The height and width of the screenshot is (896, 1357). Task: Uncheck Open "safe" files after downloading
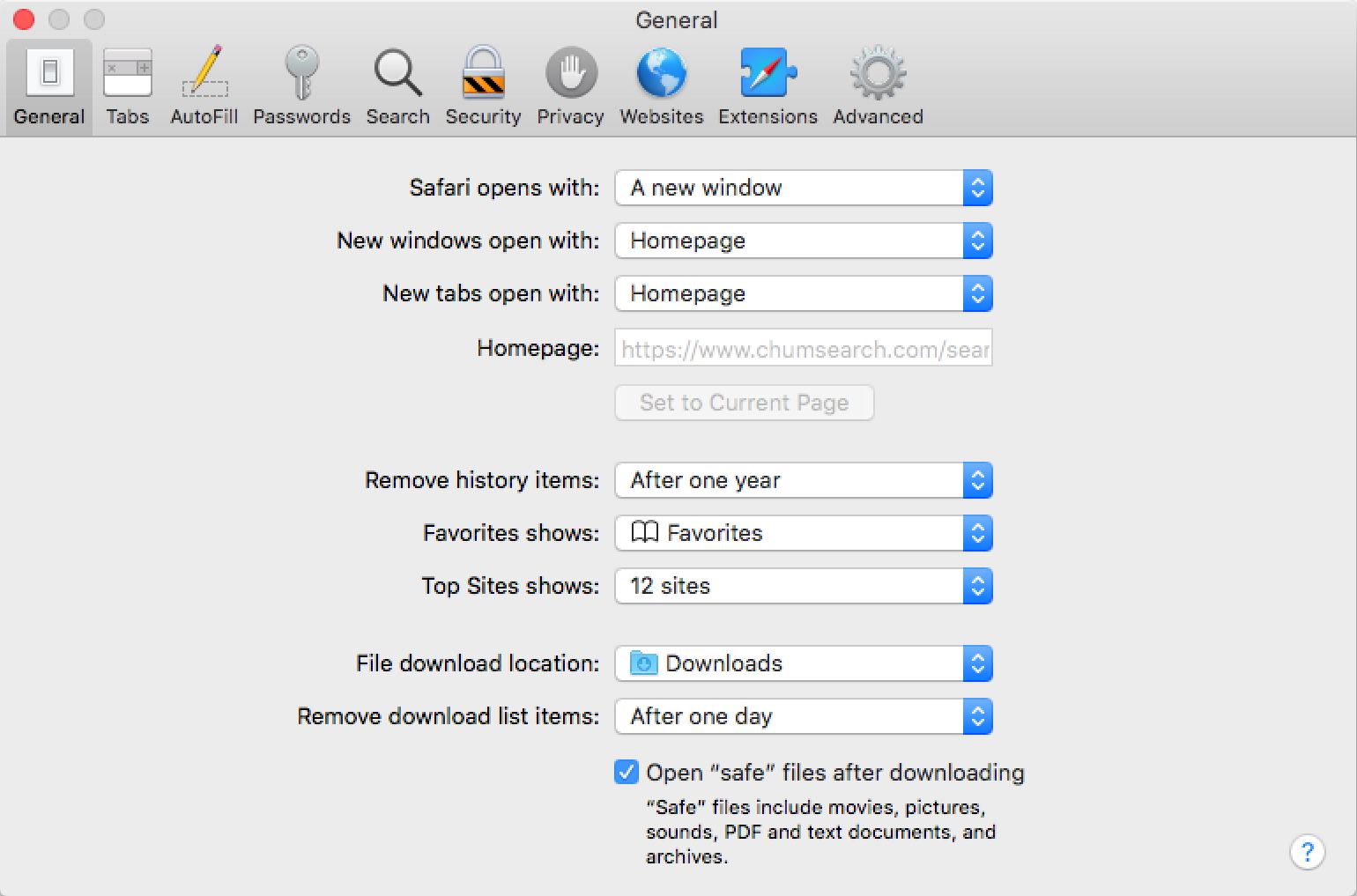pos(627,773)
